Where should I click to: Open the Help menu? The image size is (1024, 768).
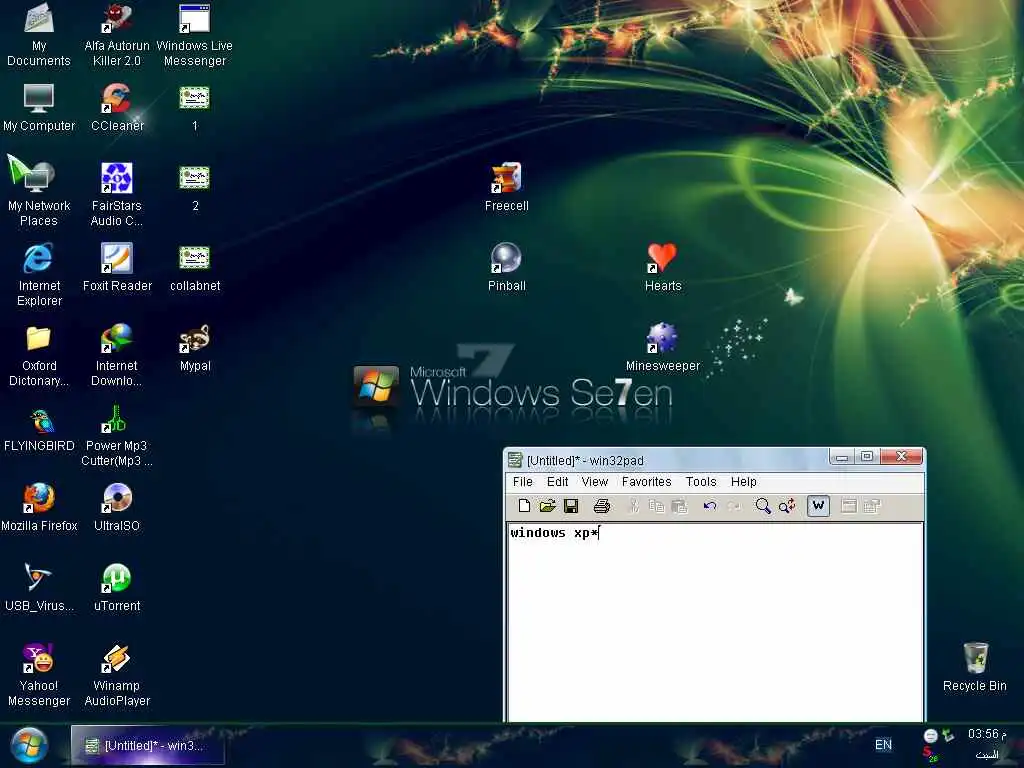click(x=743, y=482)
